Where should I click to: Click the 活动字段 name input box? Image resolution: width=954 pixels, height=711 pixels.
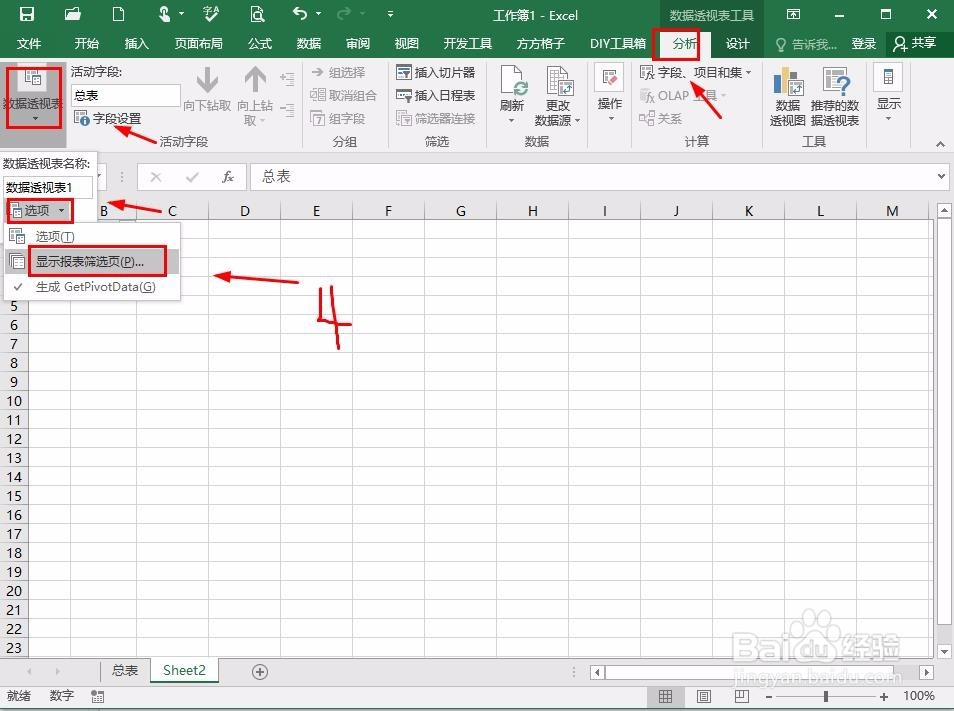click(125, 95)
